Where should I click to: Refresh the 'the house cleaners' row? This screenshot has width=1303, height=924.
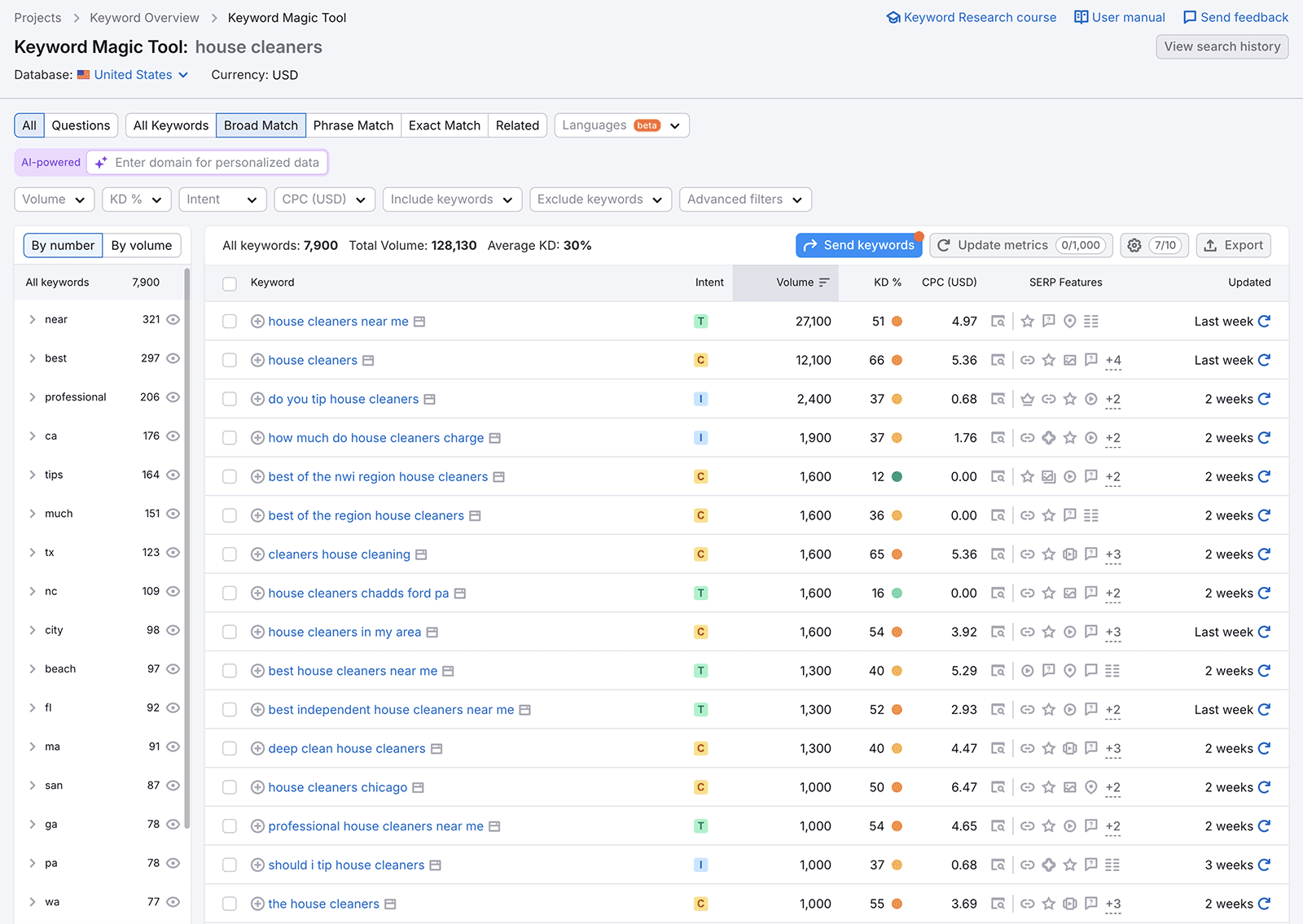click(1264, 904)
